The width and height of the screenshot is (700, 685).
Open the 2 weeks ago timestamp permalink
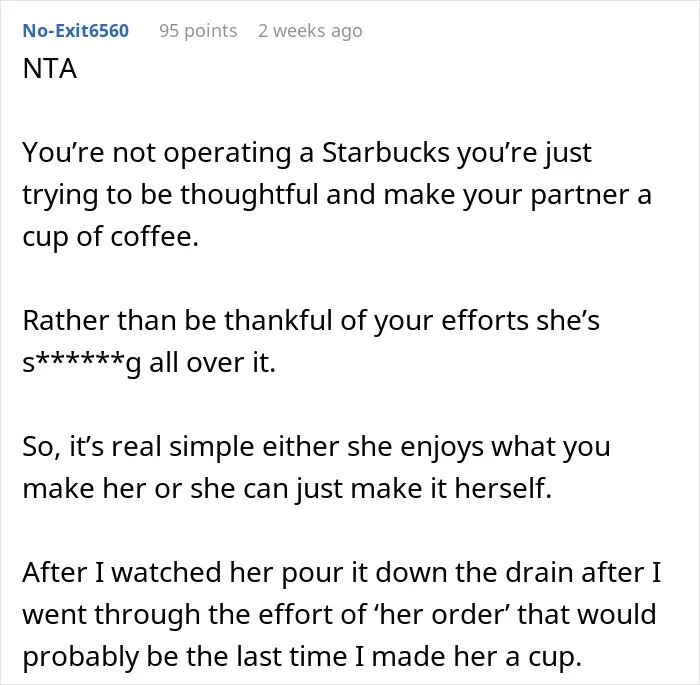point(310,31)
